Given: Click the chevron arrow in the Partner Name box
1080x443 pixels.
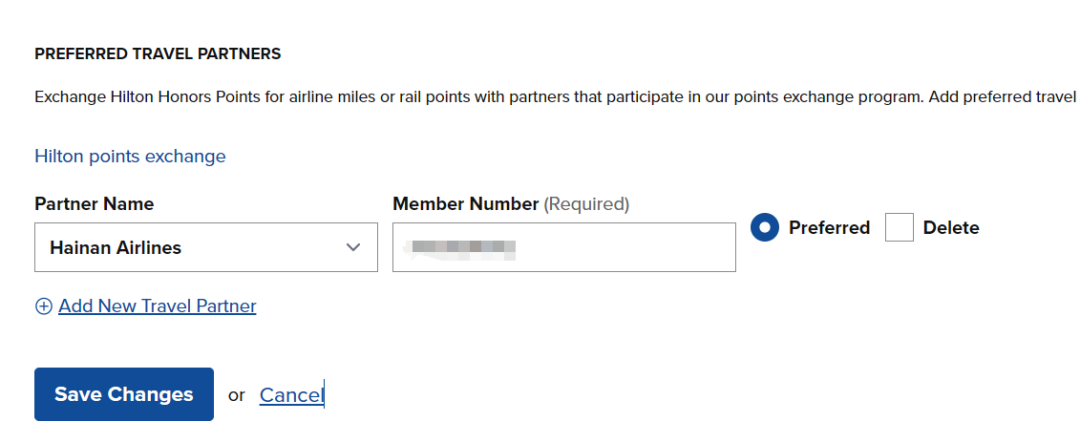Looking at the screenshot, I should 353,247.
